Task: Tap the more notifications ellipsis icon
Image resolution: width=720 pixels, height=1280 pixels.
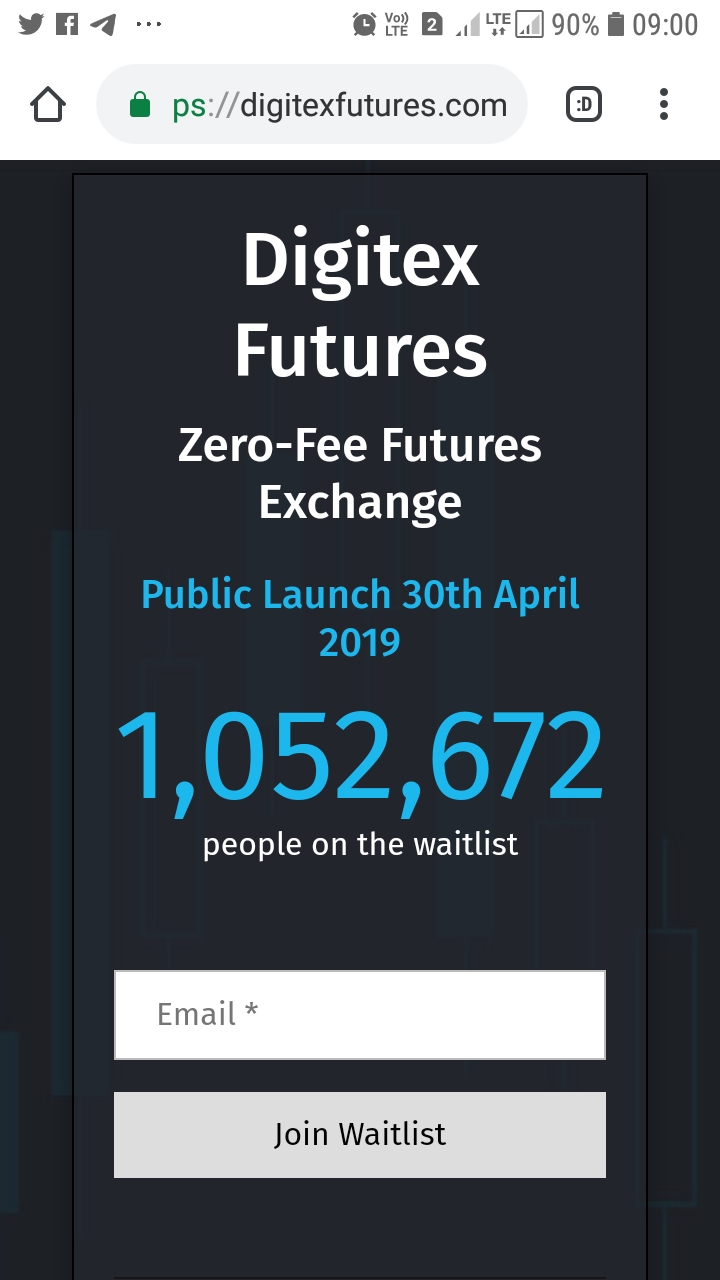Action: [148, 24]
